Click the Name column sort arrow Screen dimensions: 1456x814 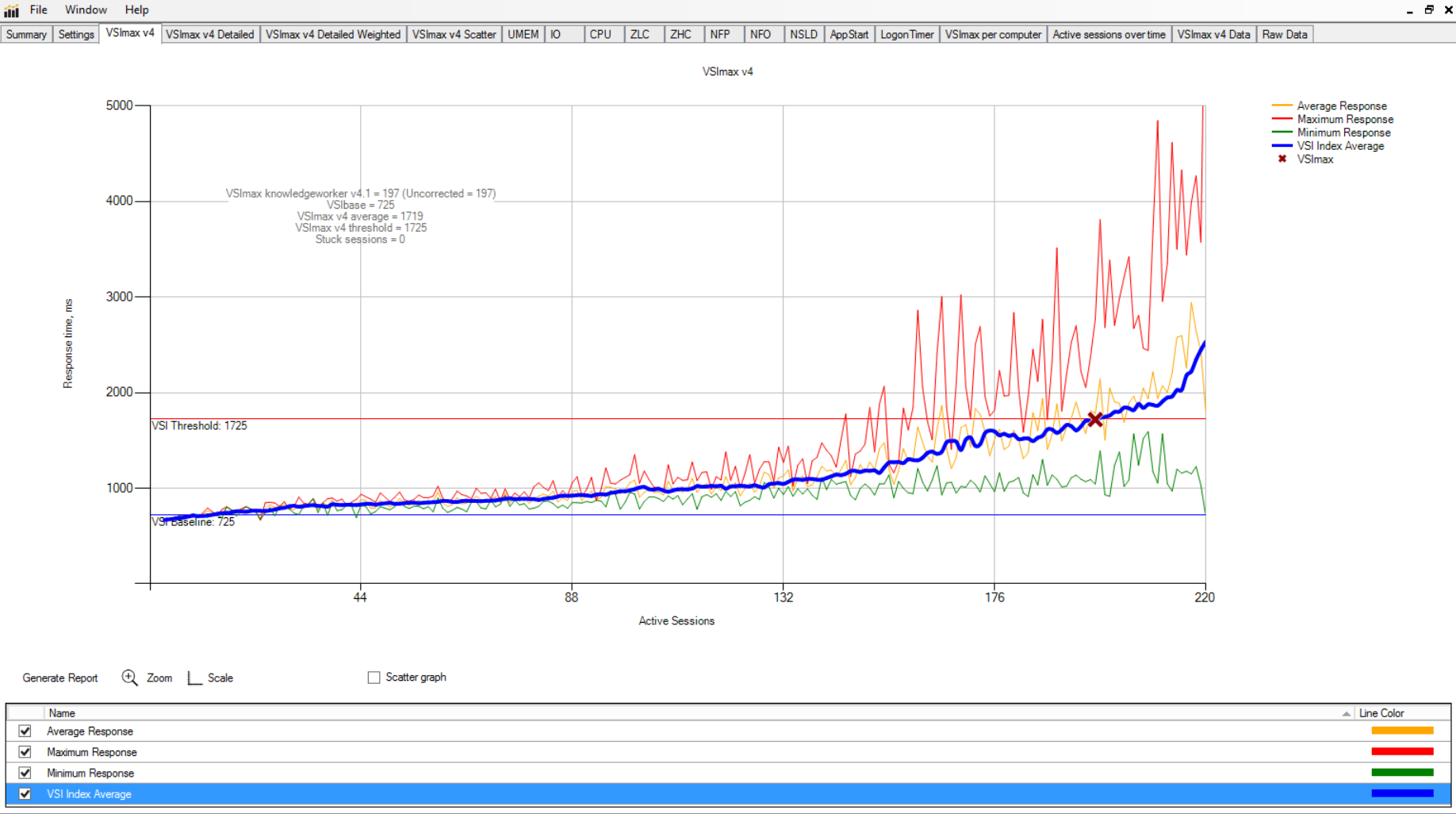tap(1346, 714)
